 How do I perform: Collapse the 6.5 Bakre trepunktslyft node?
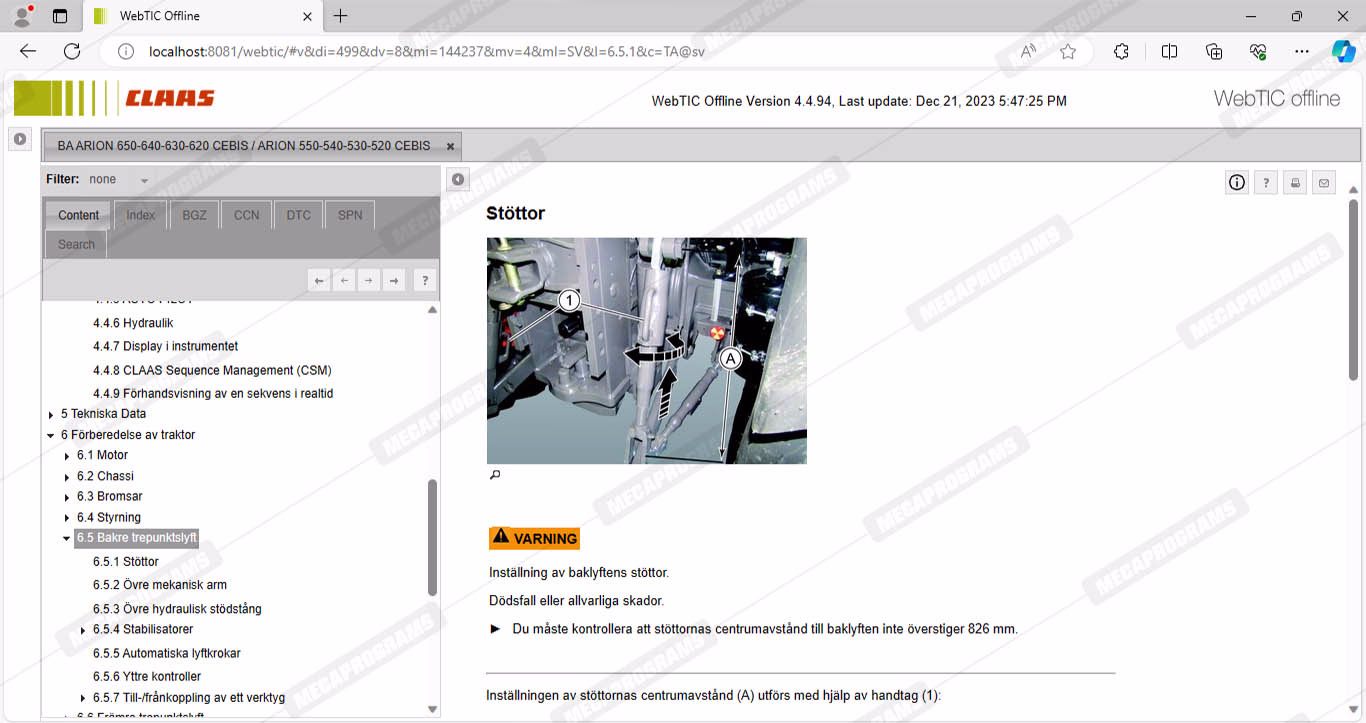click(67, 538)
